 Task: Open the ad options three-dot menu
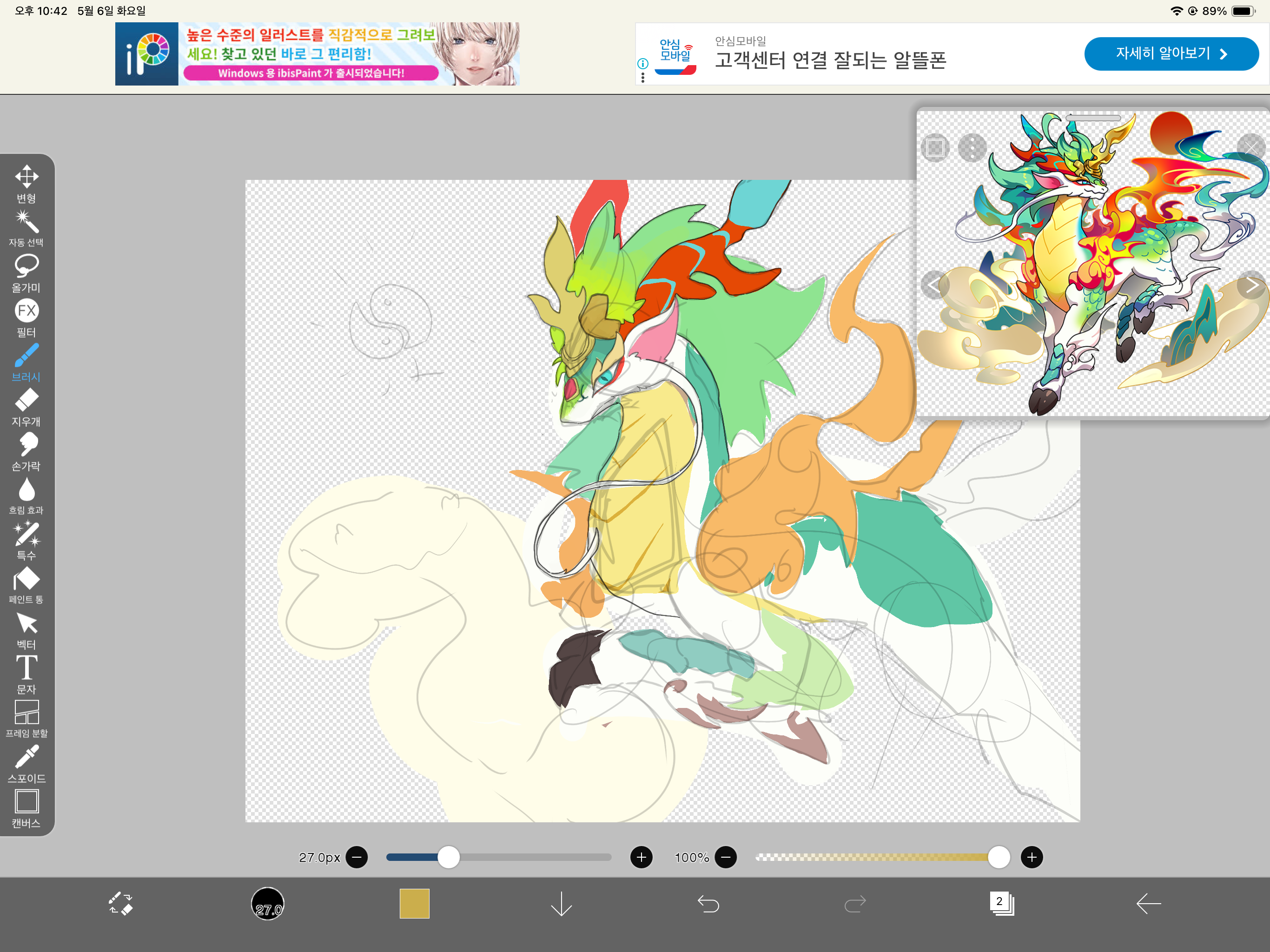point(643,78)
